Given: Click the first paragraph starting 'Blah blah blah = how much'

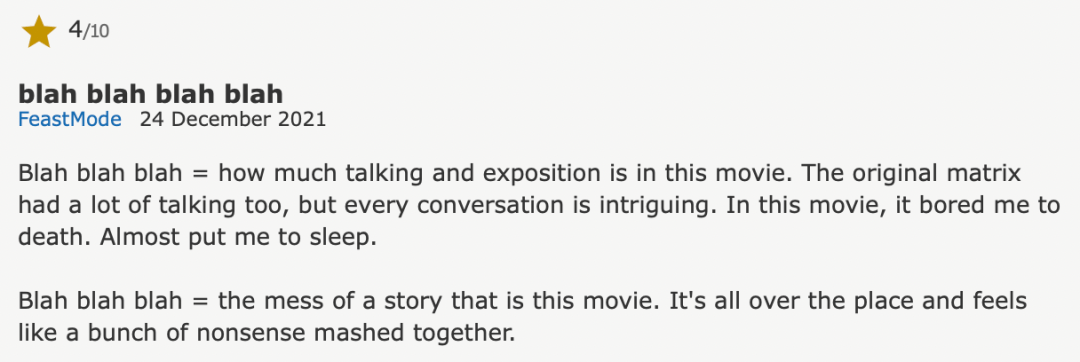Looking at the screenshot, I should click(x=539, y=204).
